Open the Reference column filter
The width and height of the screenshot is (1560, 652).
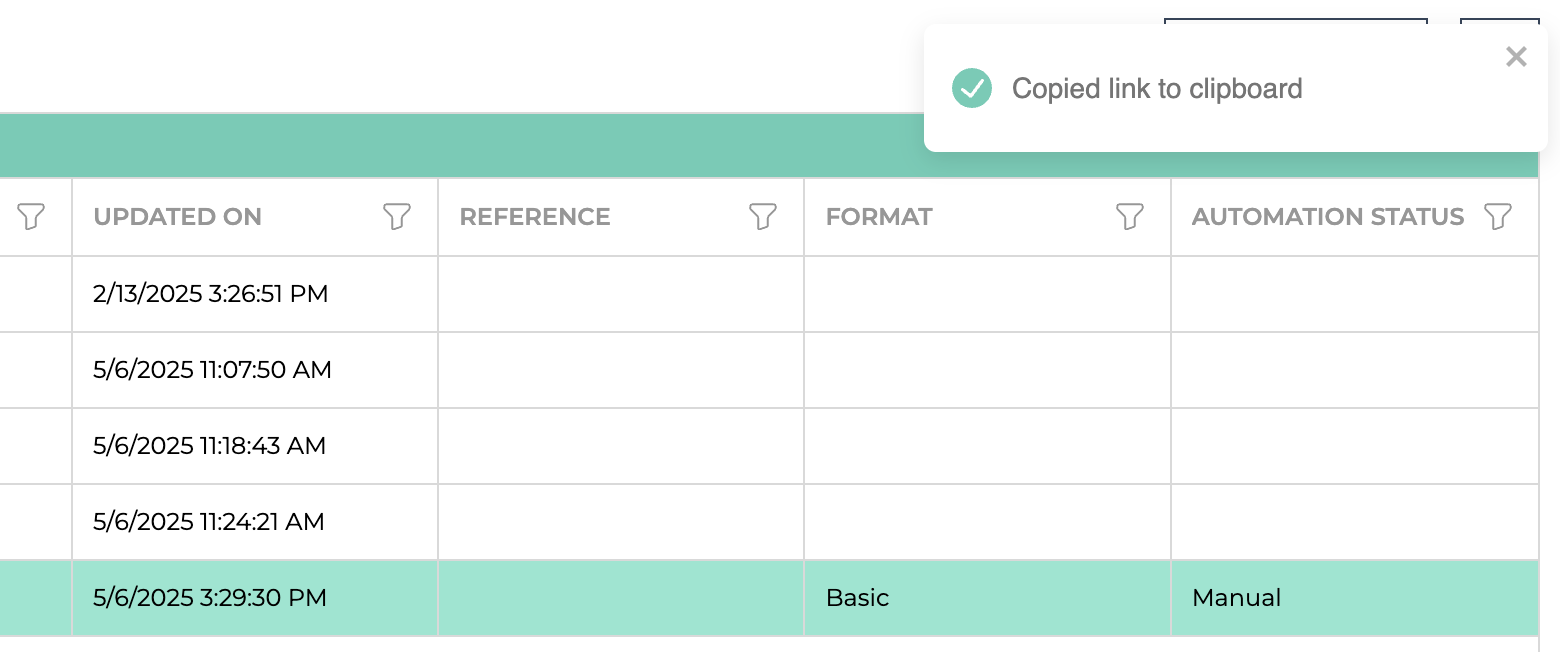point(763,216)
